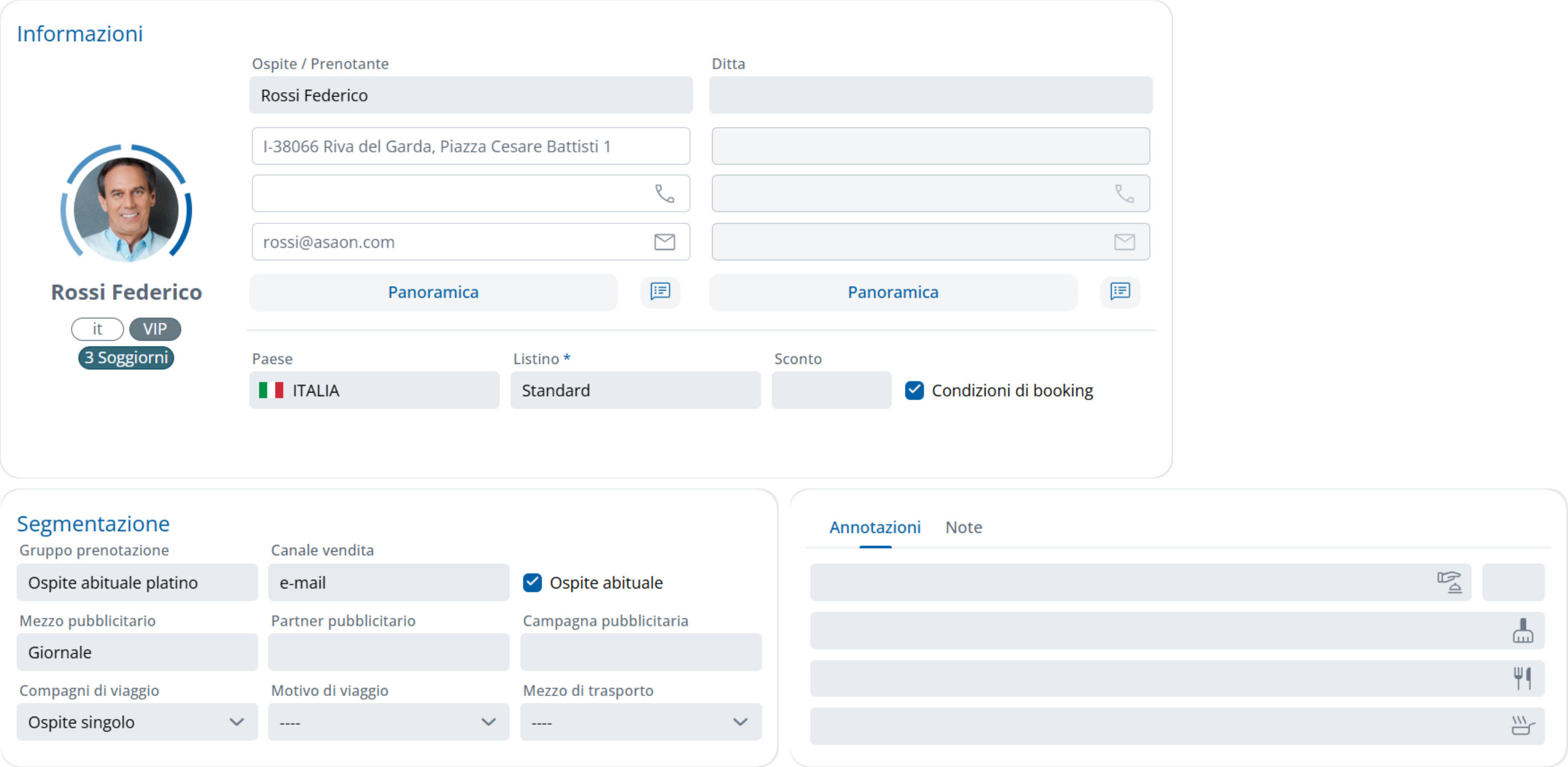Click the housekeeping brush annotation icon
Viewport: 1568px width, 767px height.
[1522, 631]
